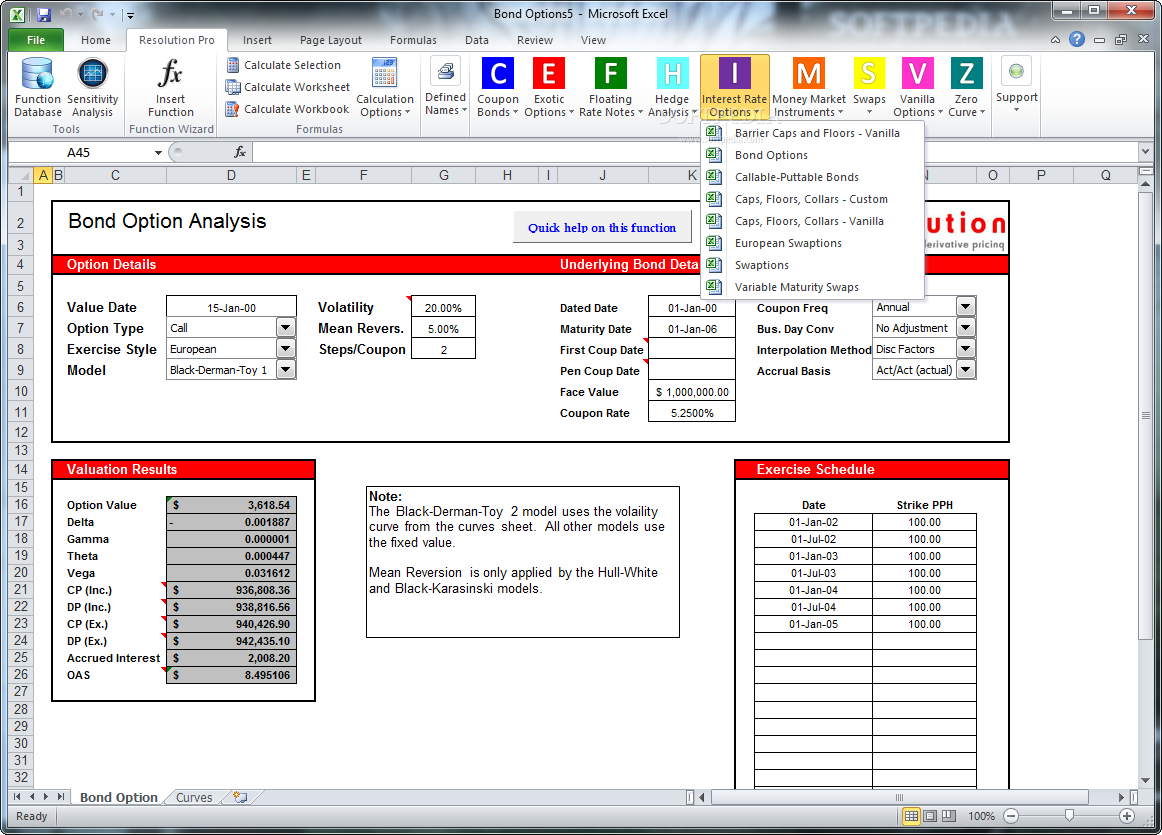The image size is (1162, 835).
Task: Click Select All corner button
Action: click(x=21, y=176)
